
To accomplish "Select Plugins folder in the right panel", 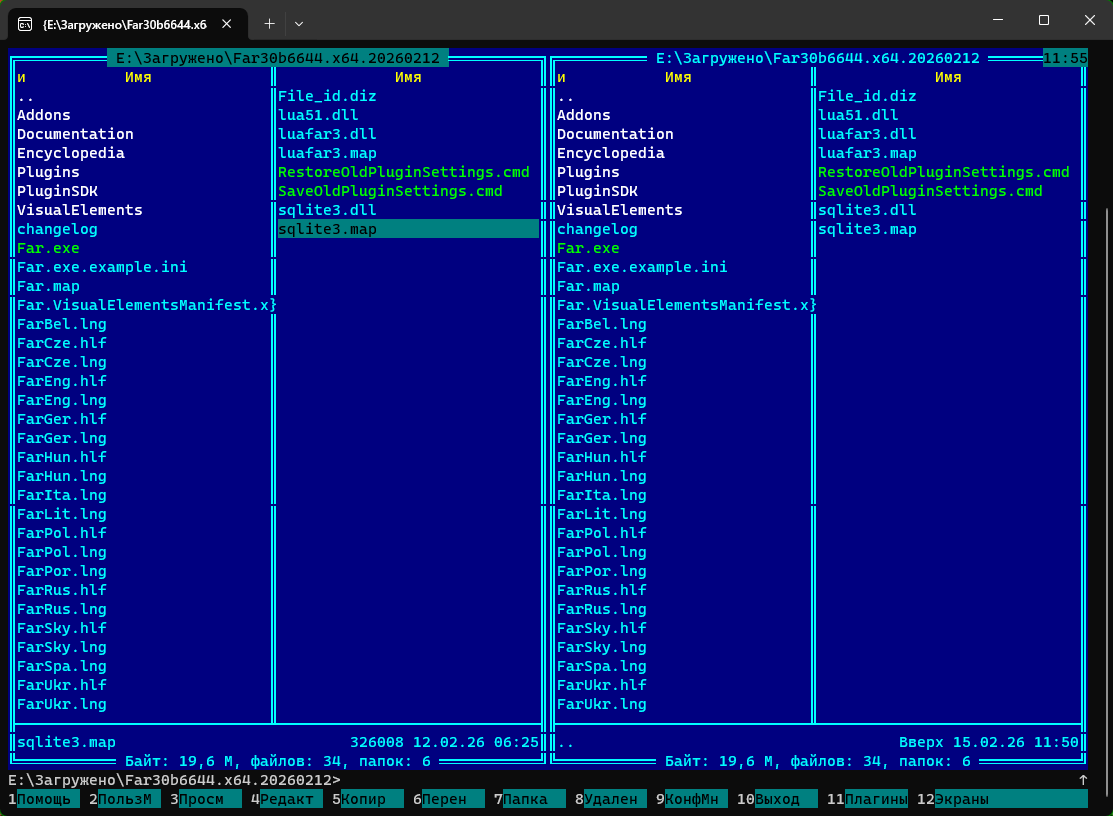I will click(x=588, y=172).
